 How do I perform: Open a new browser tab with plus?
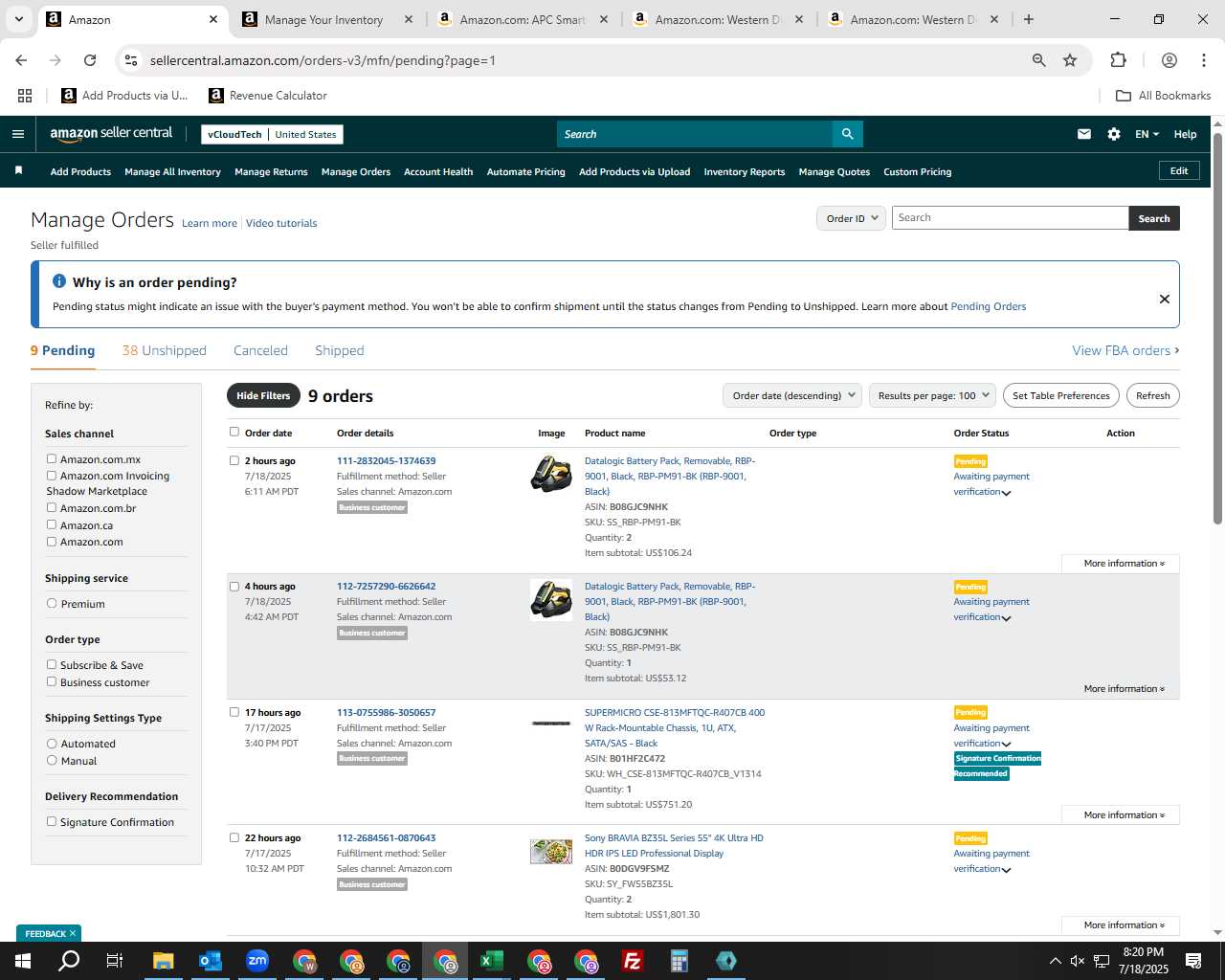coord(1029,19)
